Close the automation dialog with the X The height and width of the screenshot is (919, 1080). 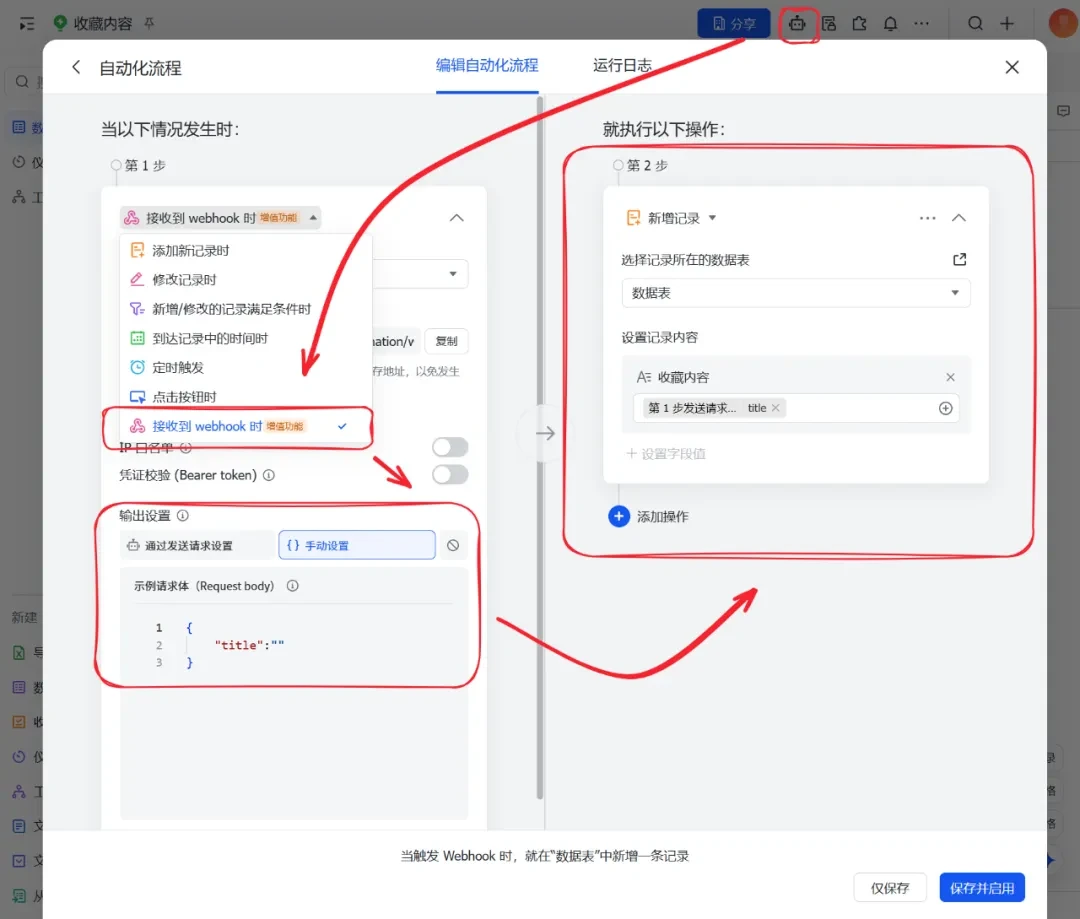1012,67
